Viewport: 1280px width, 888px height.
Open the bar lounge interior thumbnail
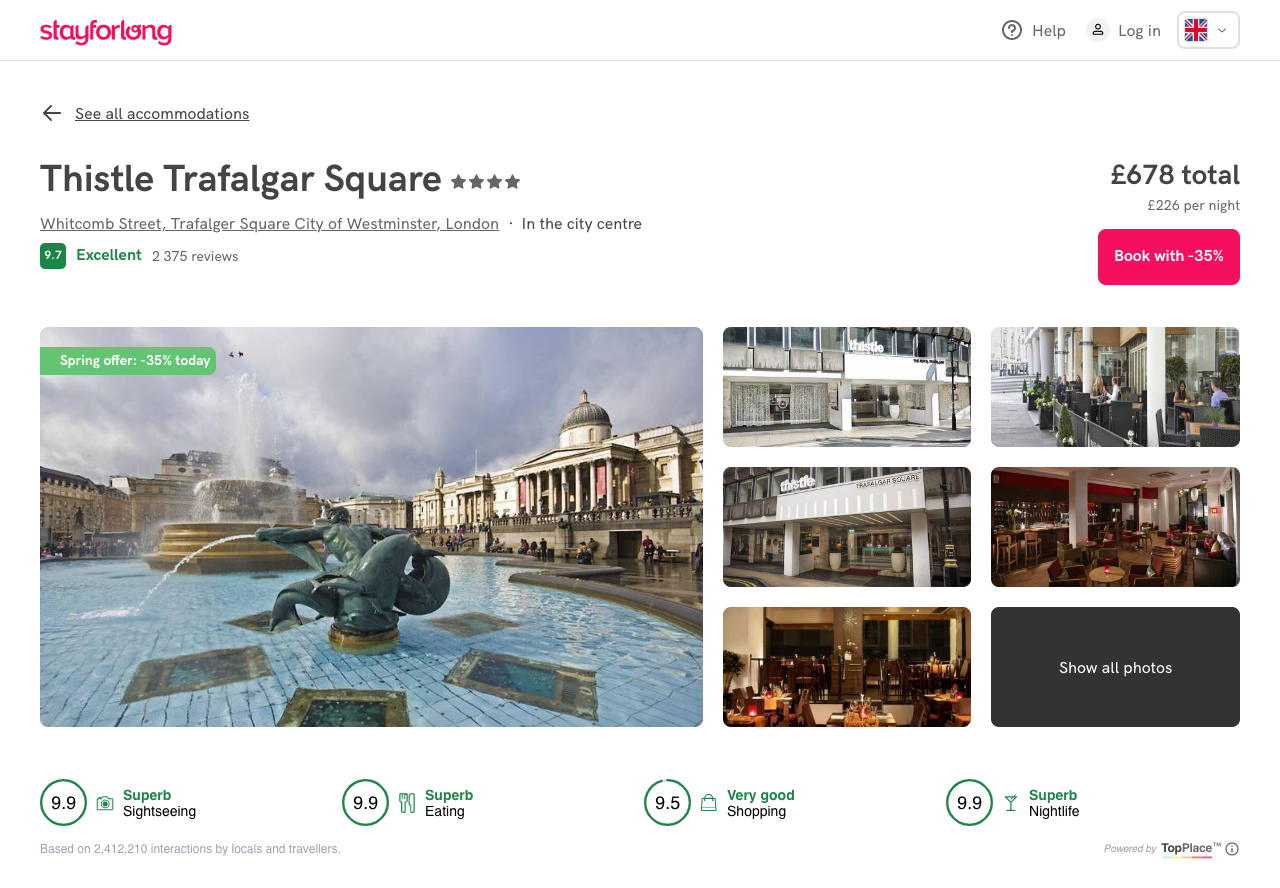pos(1115,527)
